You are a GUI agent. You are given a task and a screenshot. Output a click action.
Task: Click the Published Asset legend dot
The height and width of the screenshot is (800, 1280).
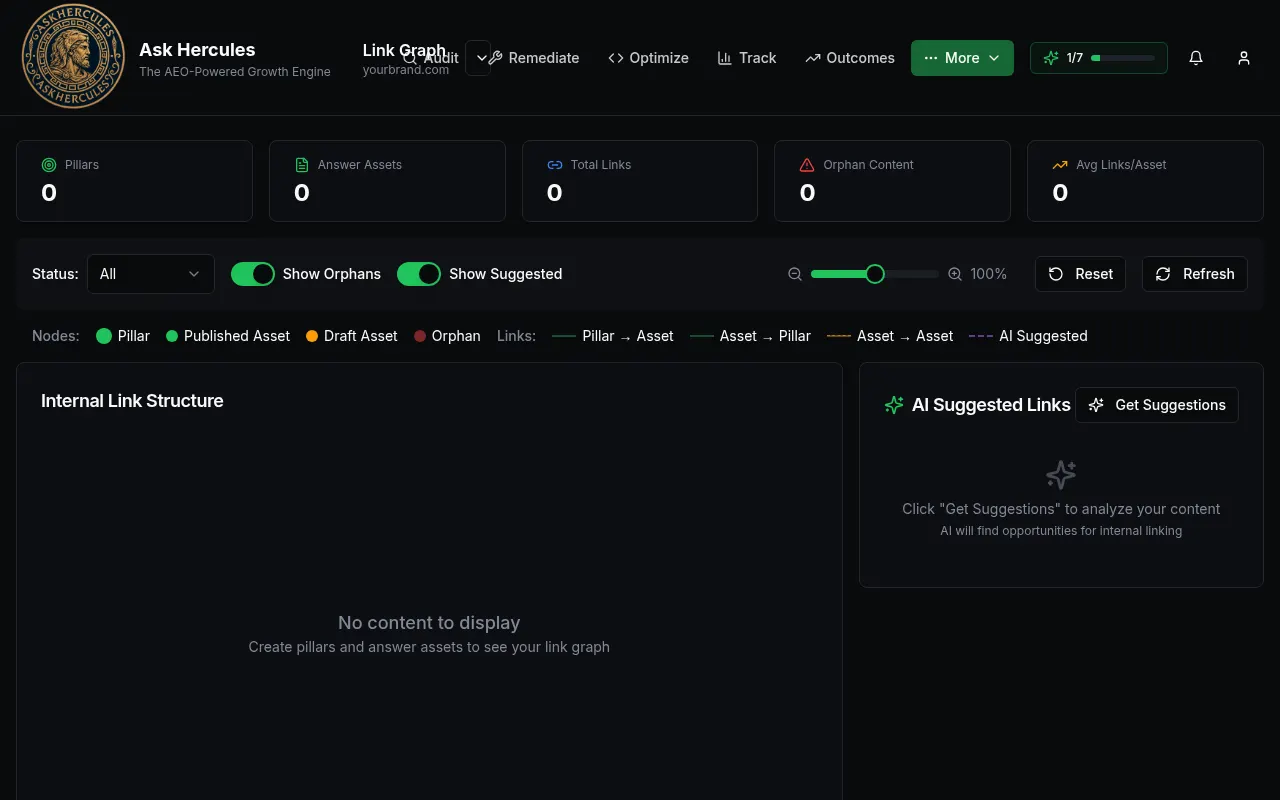click(172, 336)
